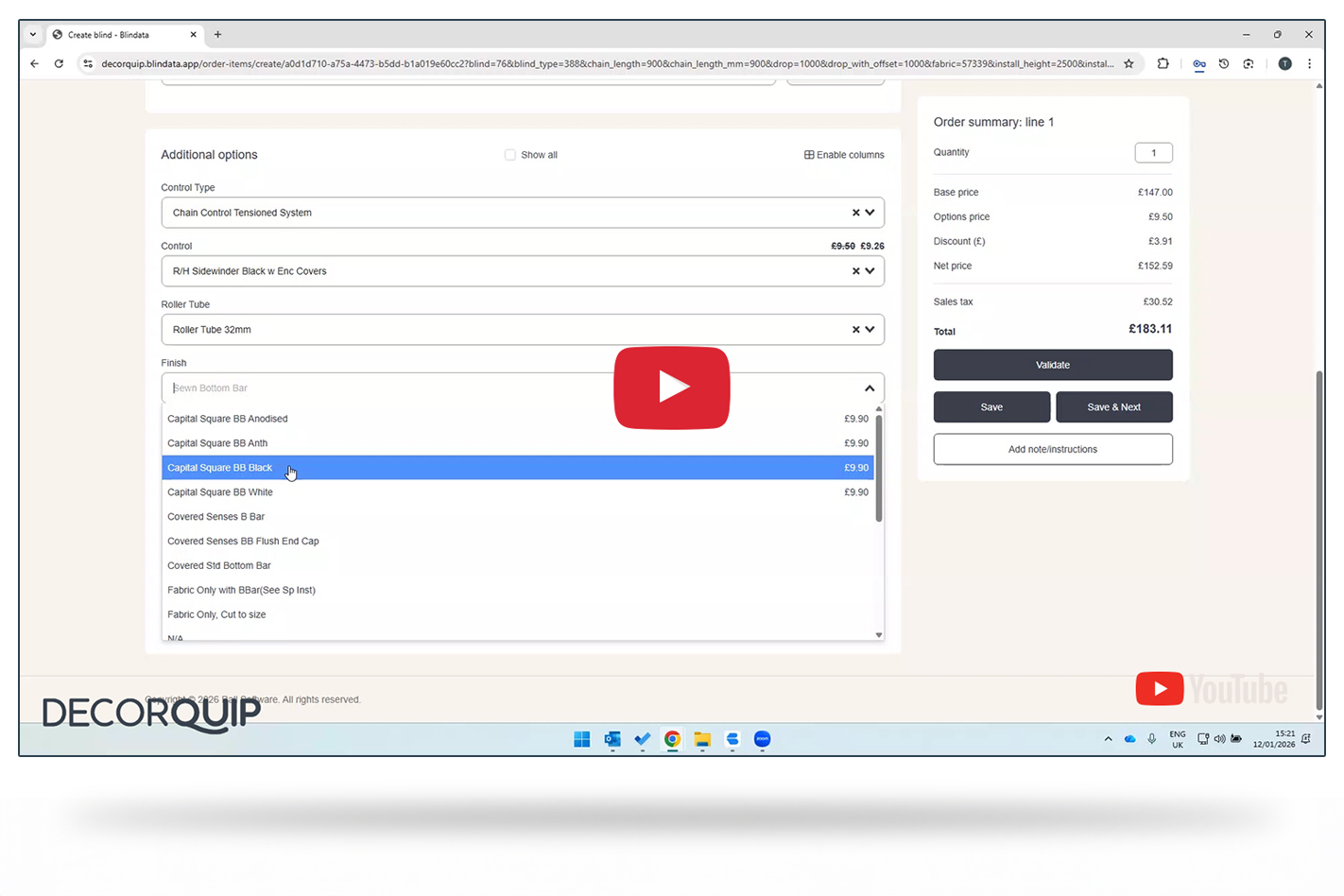Screen dimensions: 1344x896
Task: Select Capital Square BB Black option
Action: click(220, 468)
